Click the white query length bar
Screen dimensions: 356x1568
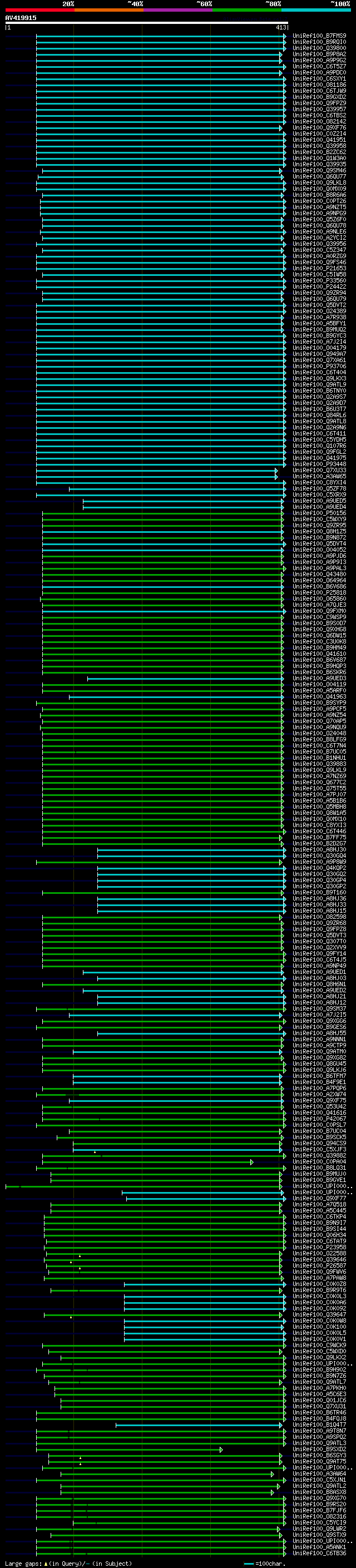click(x=147, y=22)
